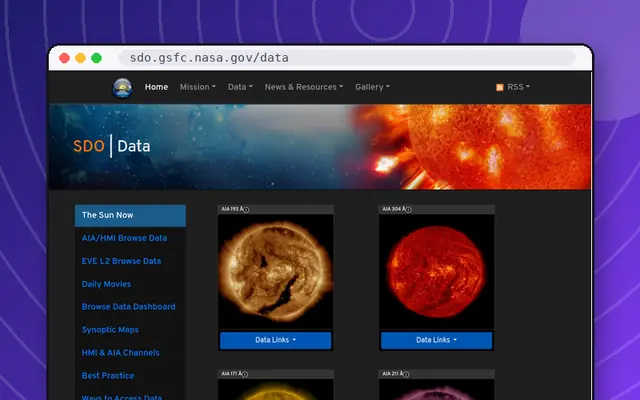
Task: Expand the News & Resources dropdown
Action: 304,87
